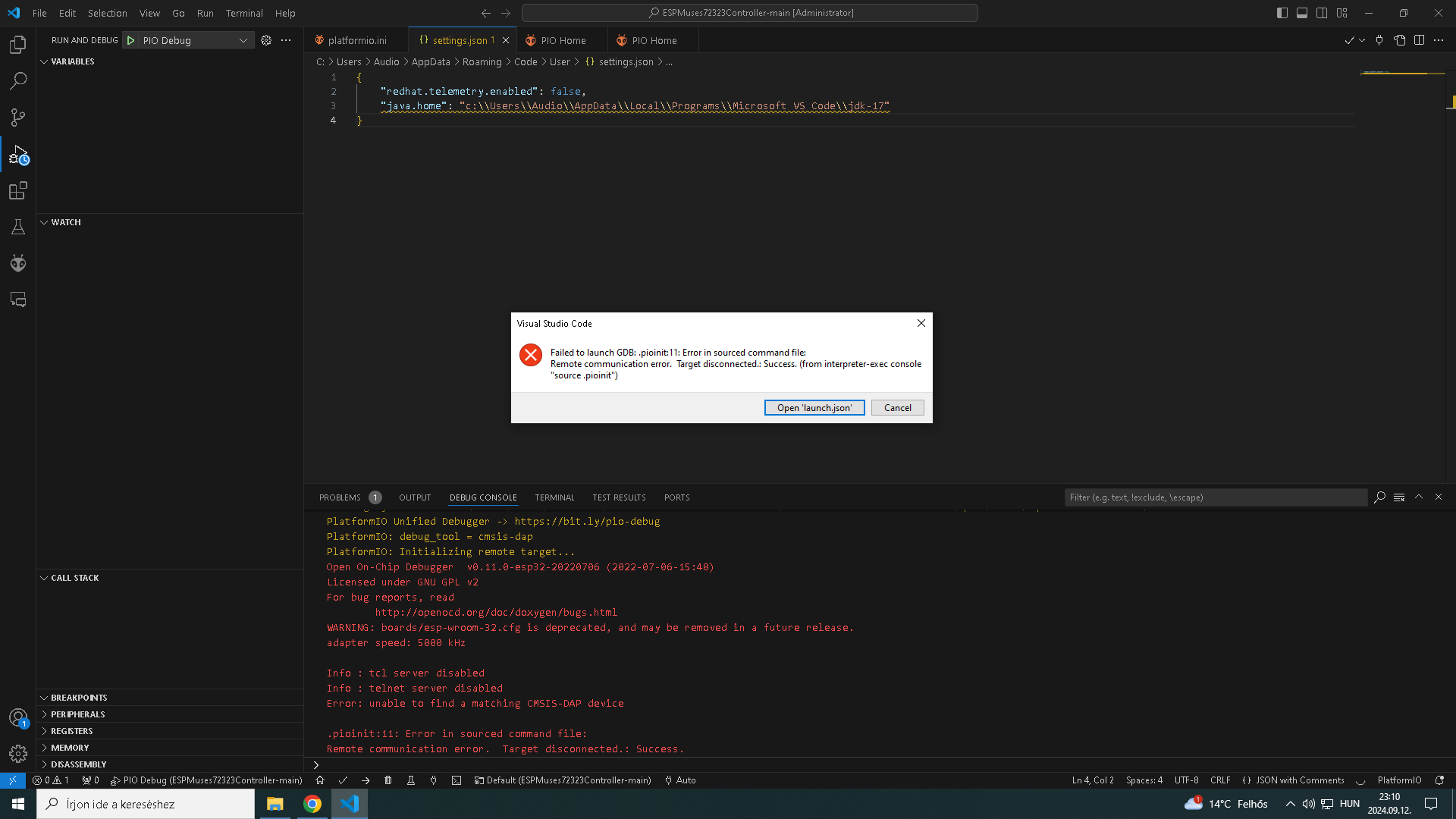Switch to the platformio.ini tab
Viewport: 1456px width, 819px height.
[356, 40]
